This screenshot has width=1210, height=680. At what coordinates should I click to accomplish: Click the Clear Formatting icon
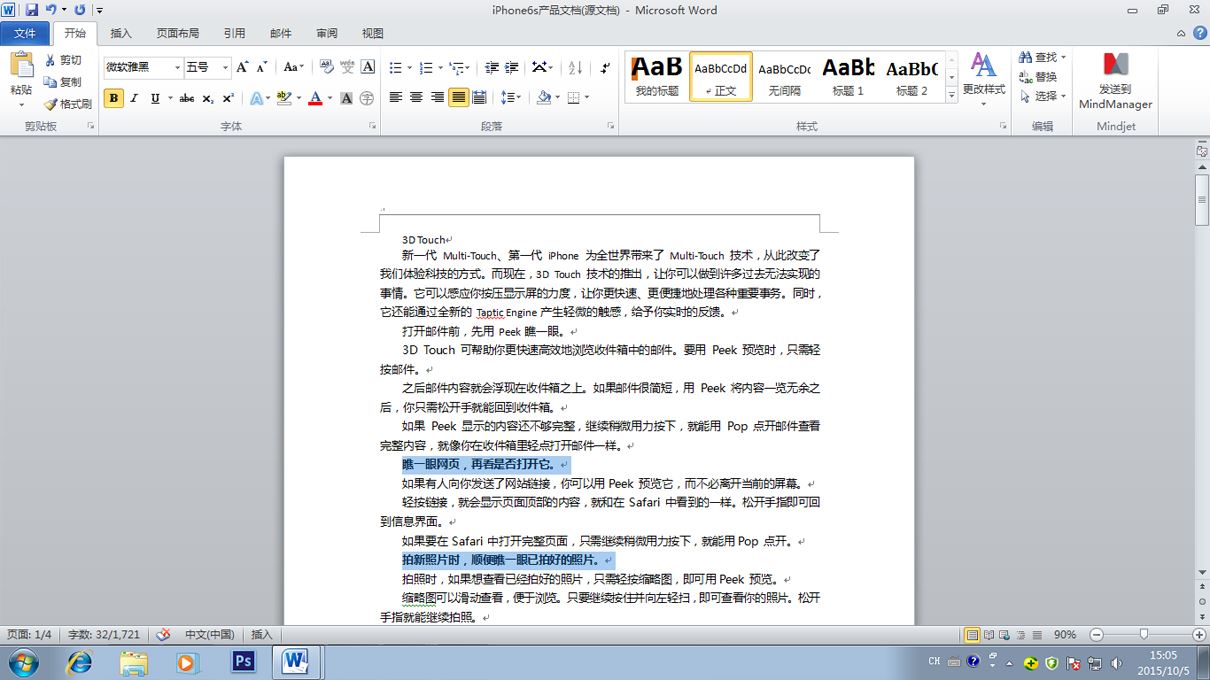pos(328,67)
